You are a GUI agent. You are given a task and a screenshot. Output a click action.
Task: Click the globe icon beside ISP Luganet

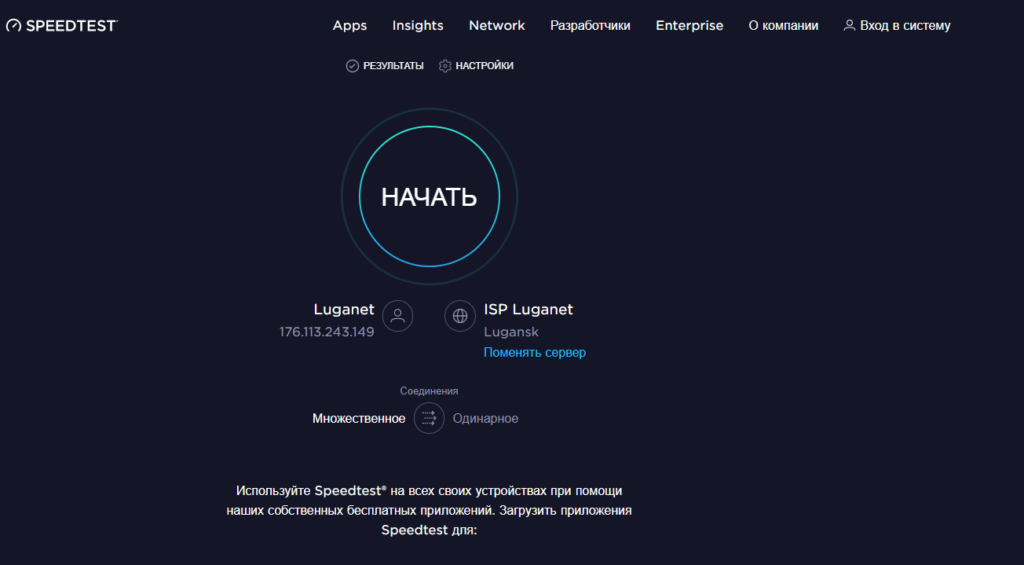coord(460,316)
